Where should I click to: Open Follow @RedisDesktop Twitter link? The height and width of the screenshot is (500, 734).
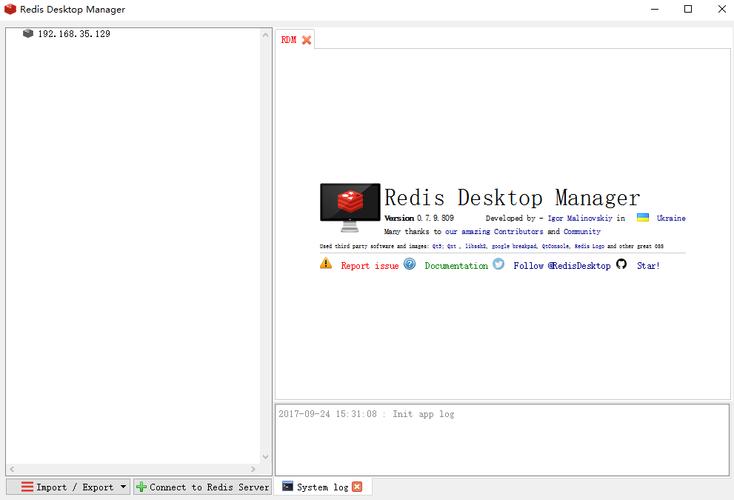click(x=562, y=265)
